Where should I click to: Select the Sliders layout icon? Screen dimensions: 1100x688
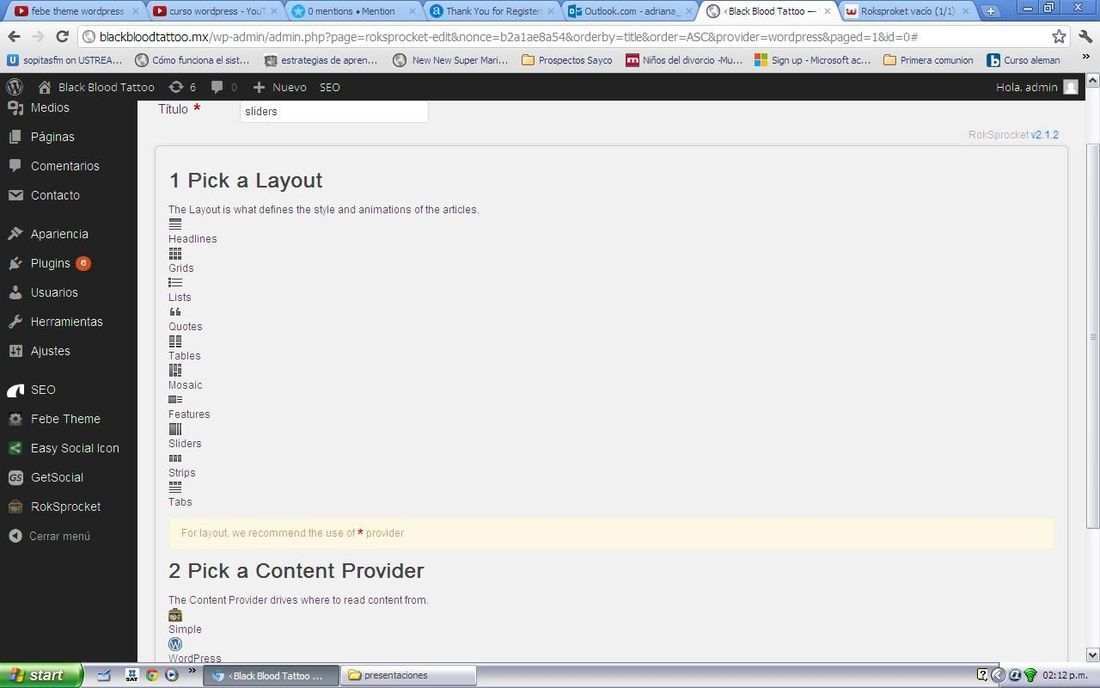click(x=175, y=429)
